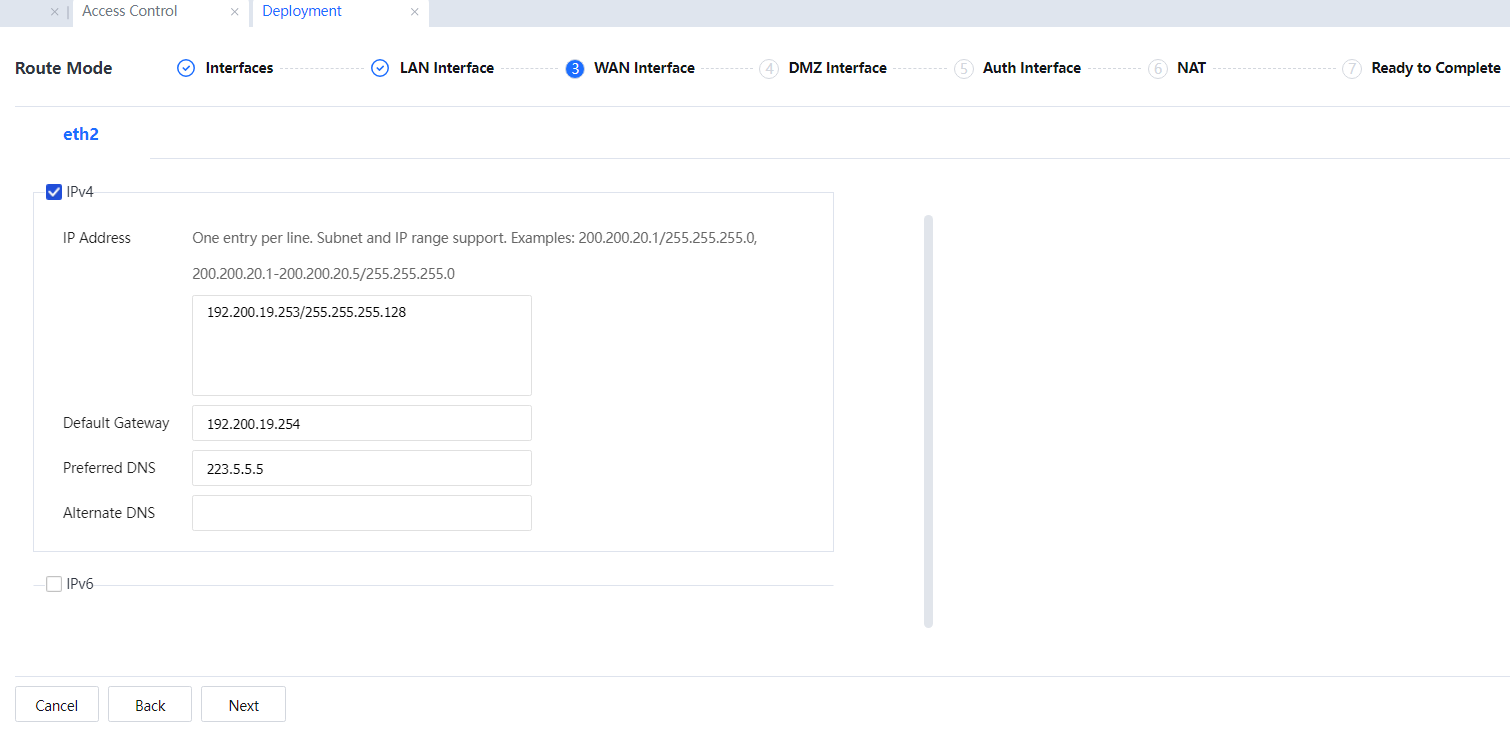Click the LAN Interface step checkmark icon
Image resolution: width=1510 pixels, height=732 pixels.
pyautogui.click(x=380, y=68)
